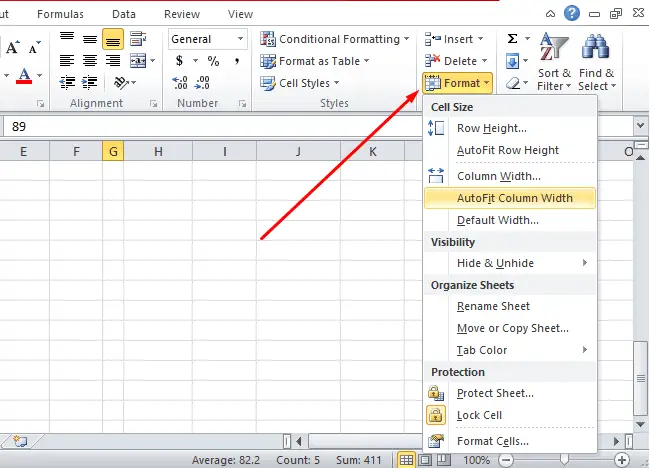Viewport: 650px width, 468px height.
Task: Choose Protect Sheet menu item
Action: [x=510, y=393]
